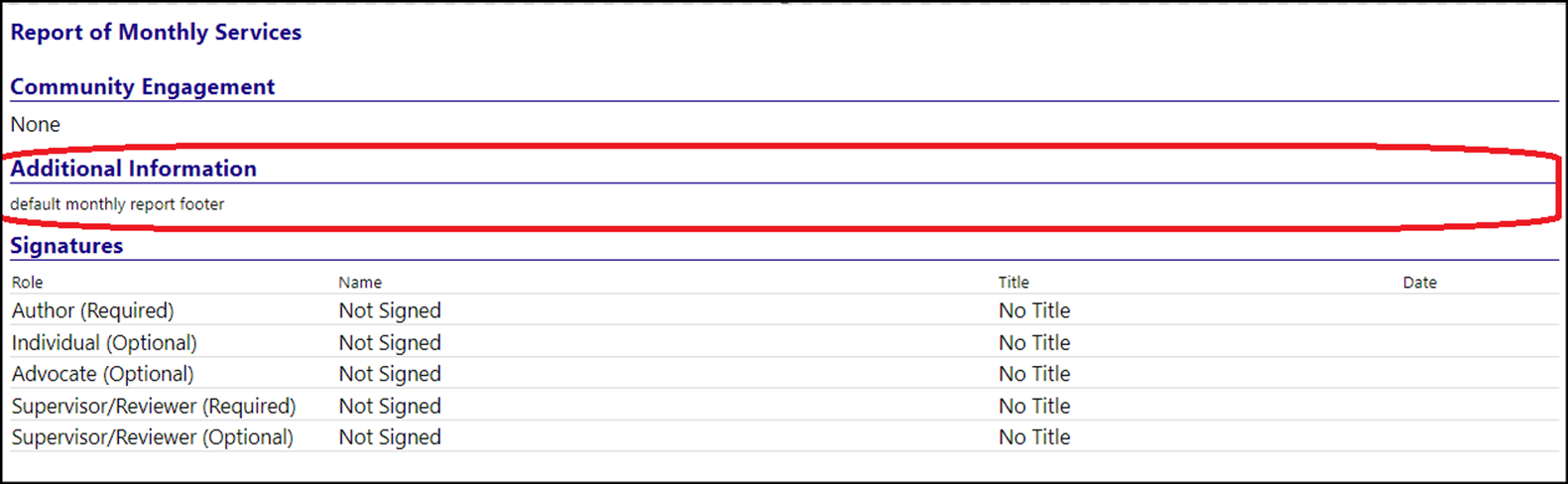
Task: Click the Title column header
Action: [x=1014, y=283]
